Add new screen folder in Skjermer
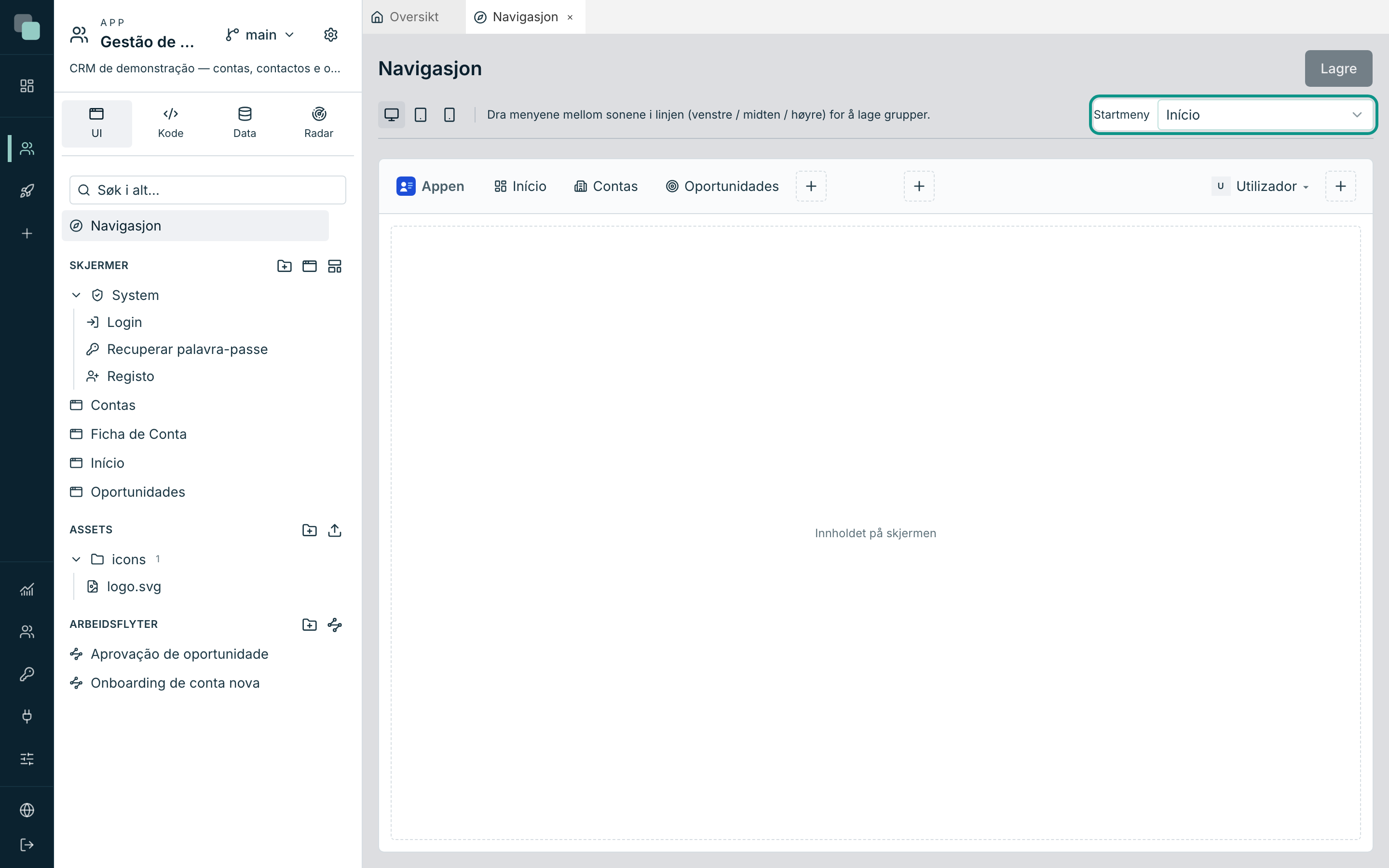The height and width of the screenshot is (868, 1389). coord(285,266)
